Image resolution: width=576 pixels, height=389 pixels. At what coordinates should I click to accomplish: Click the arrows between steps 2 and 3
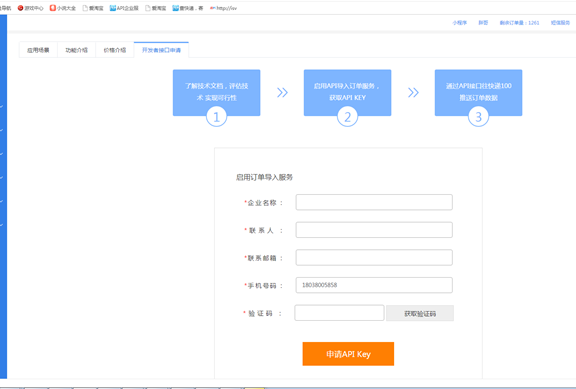(x=413, y=93)
